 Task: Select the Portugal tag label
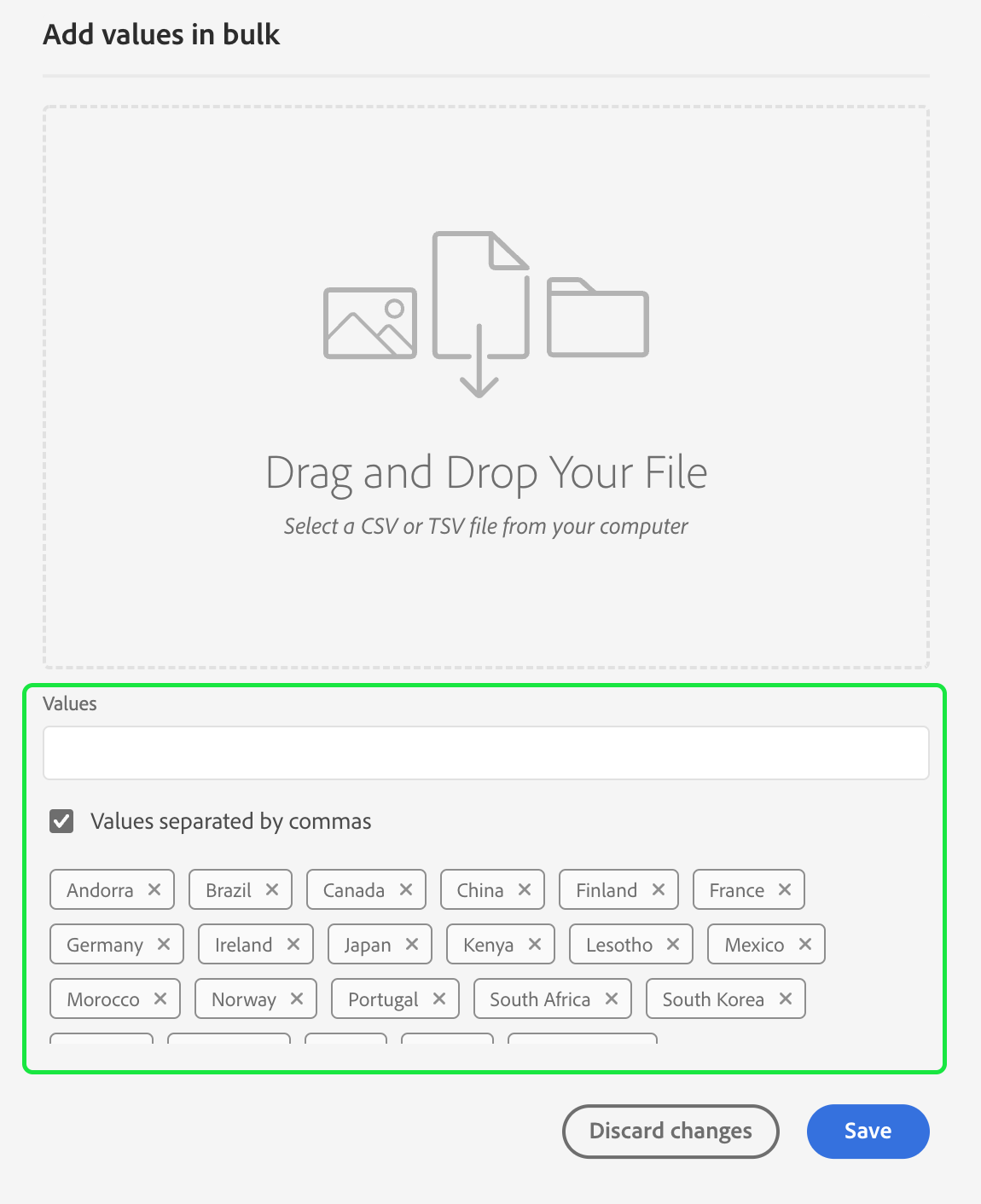(x=383, y=999)
